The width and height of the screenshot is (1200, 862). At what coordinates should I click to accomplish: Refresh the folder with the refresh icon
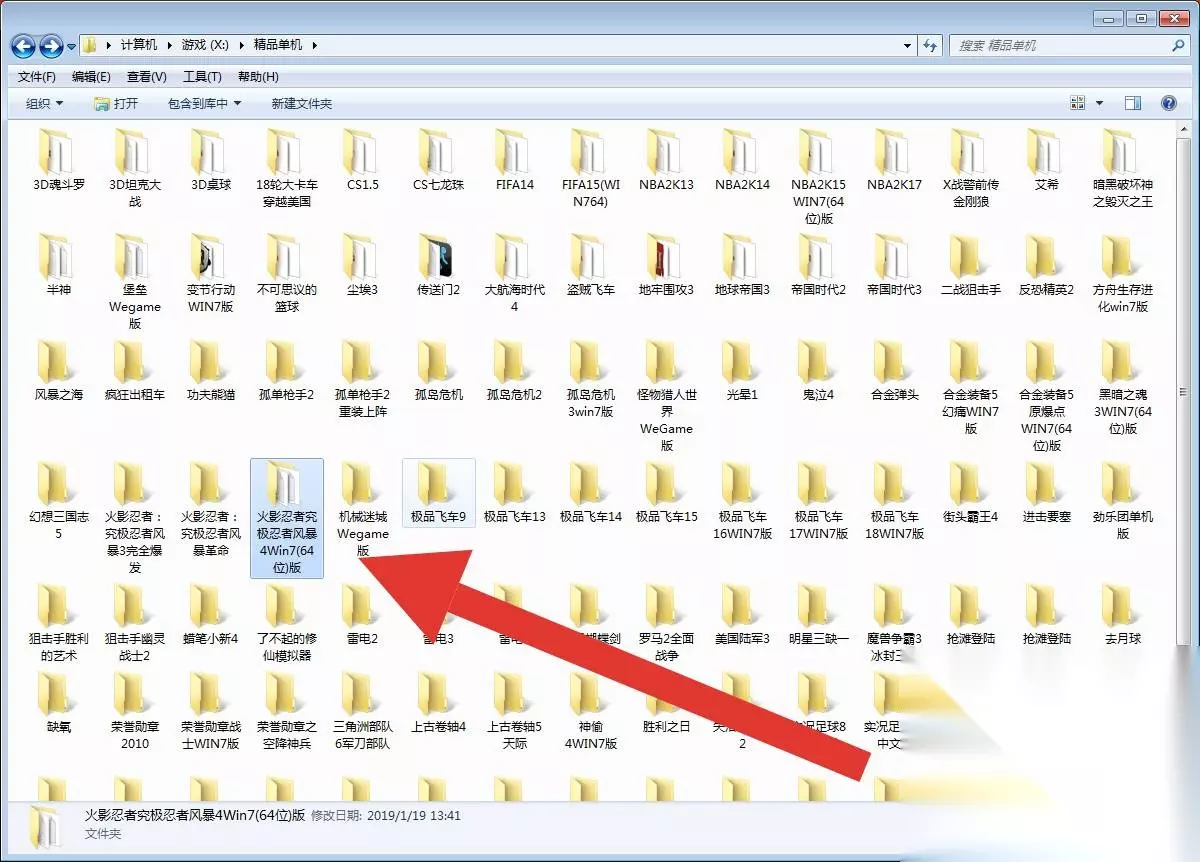pyautogui.click(x=930, y=46)
